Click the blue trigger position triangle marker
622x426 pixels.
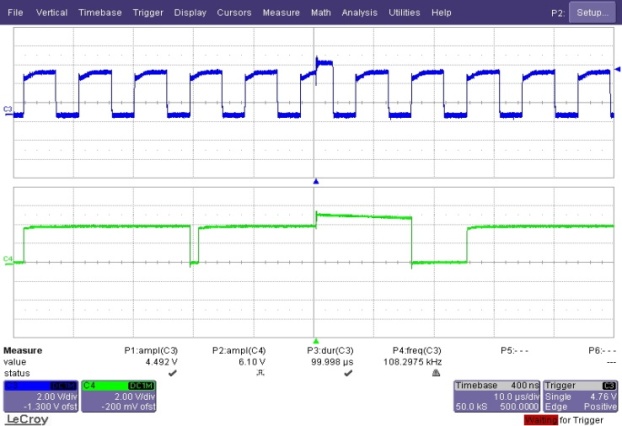[316, 182]
